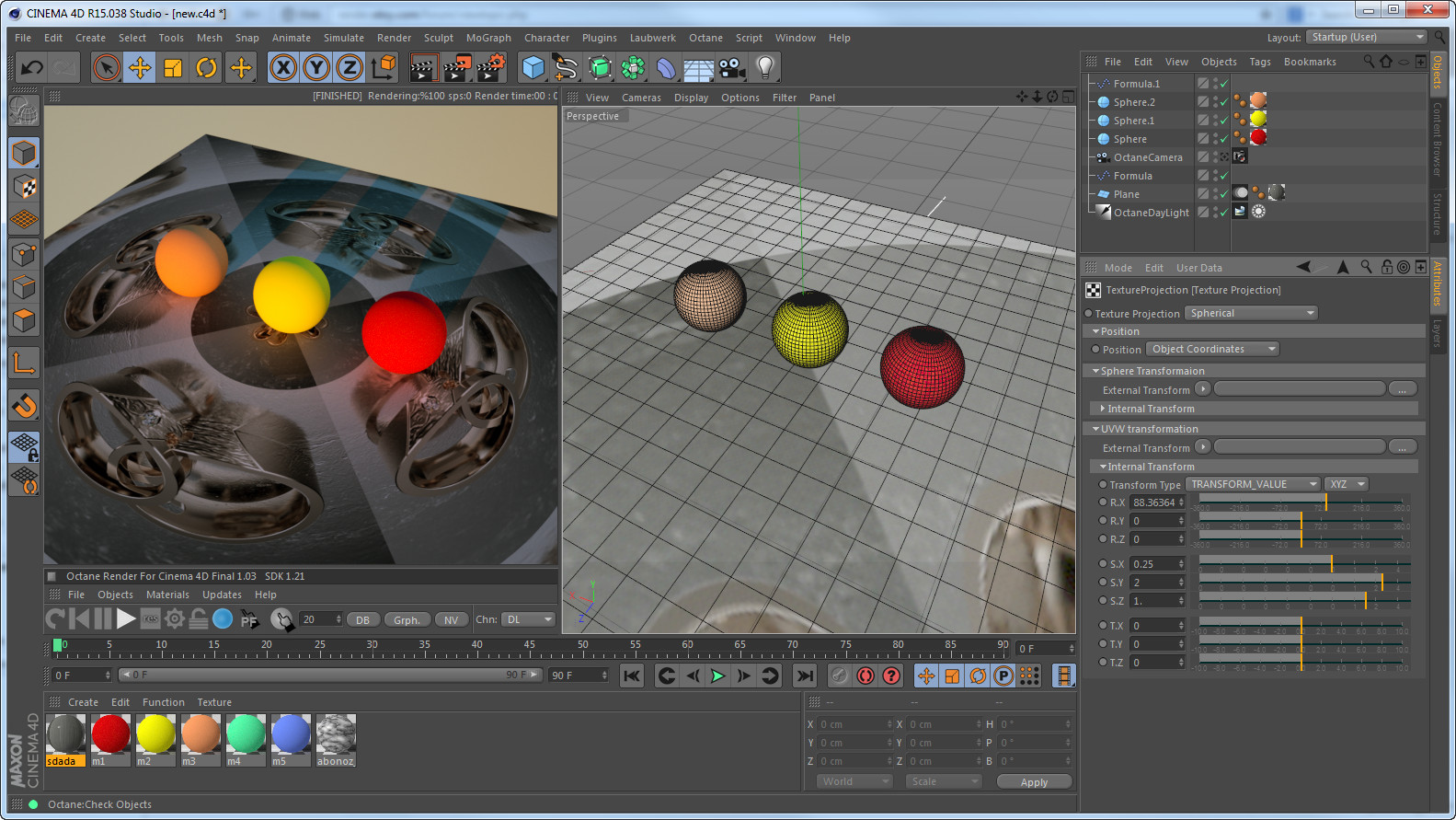
Task: Adjust the R.X rotation slider
Action: coord(1304,502)
